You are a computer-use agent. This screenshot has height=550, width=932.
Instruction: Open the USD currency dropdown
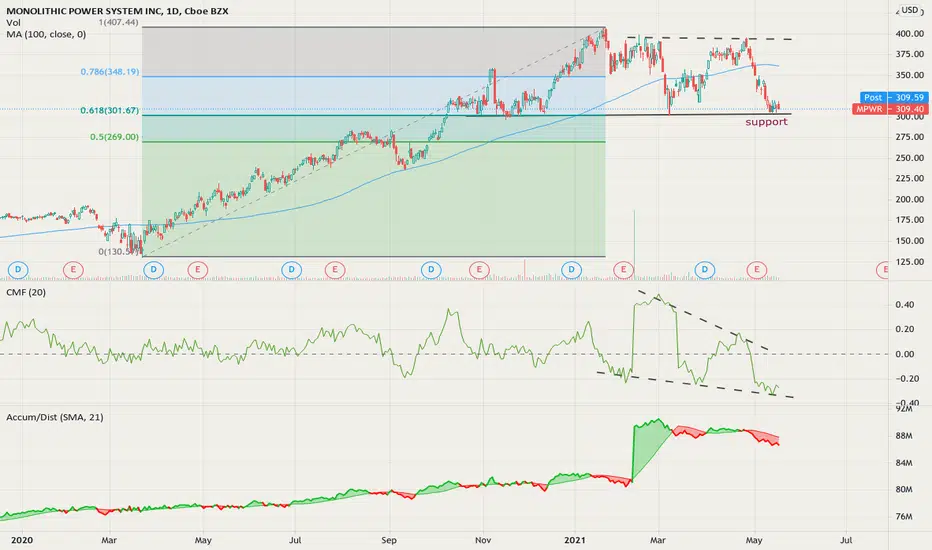[x=909, y=10]
